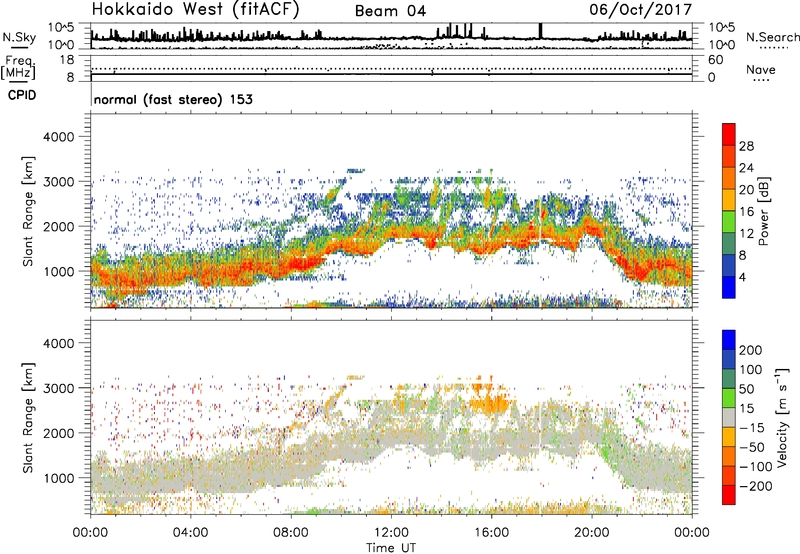The width and height of the screenshot is (800, 554).
Task: Click the blue bottom of power colorbar
Action: pos(729,288)
